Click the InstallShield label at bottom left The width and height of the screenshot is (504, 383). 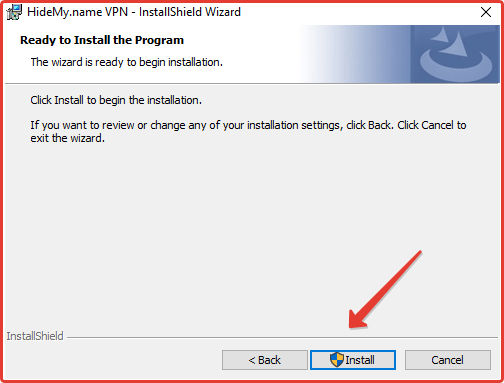pos(35,336)
